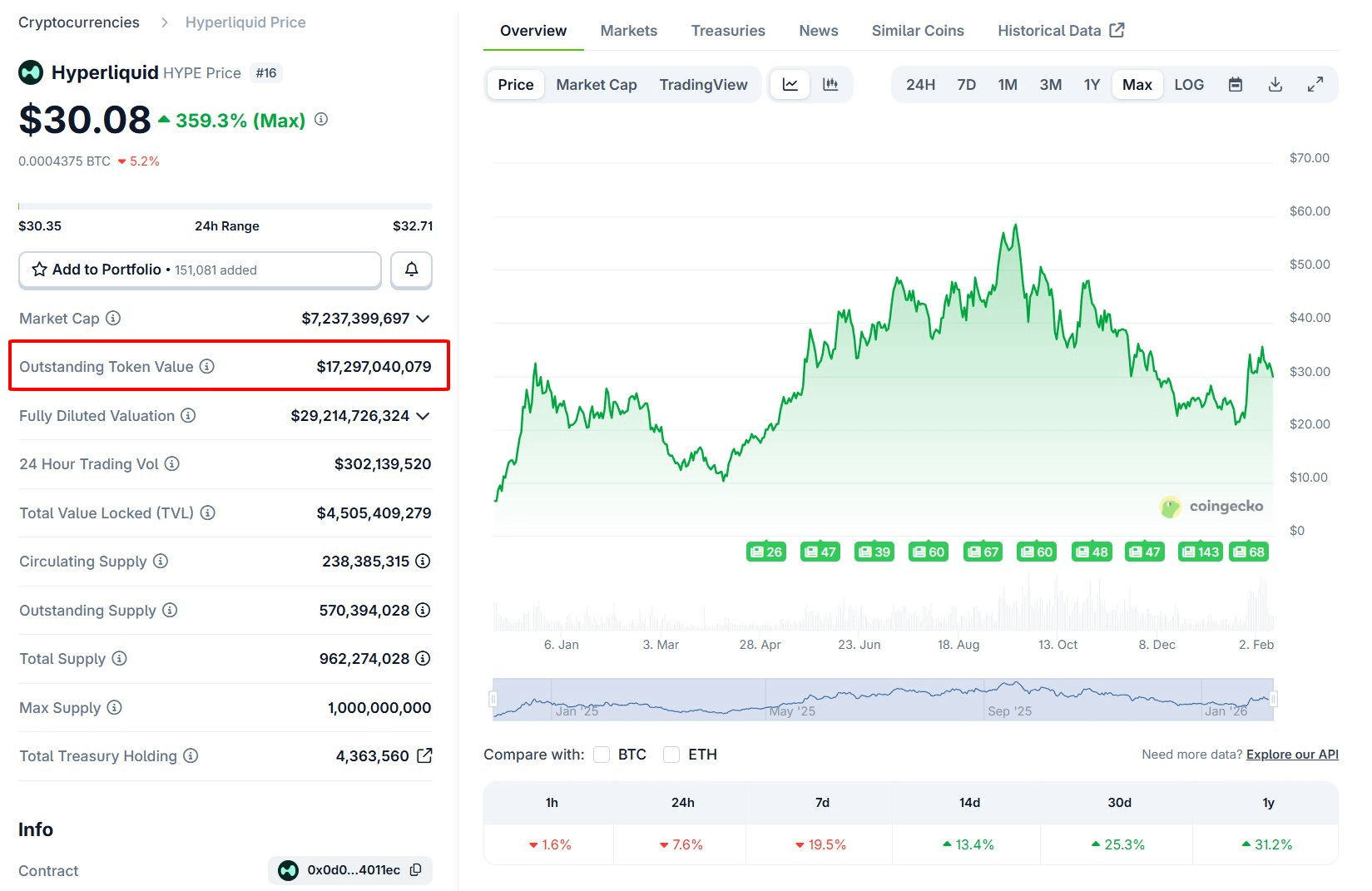1372x891 pixels.
Task: Enable the ETH compare checkbox
Action: [x=671, y=755]
